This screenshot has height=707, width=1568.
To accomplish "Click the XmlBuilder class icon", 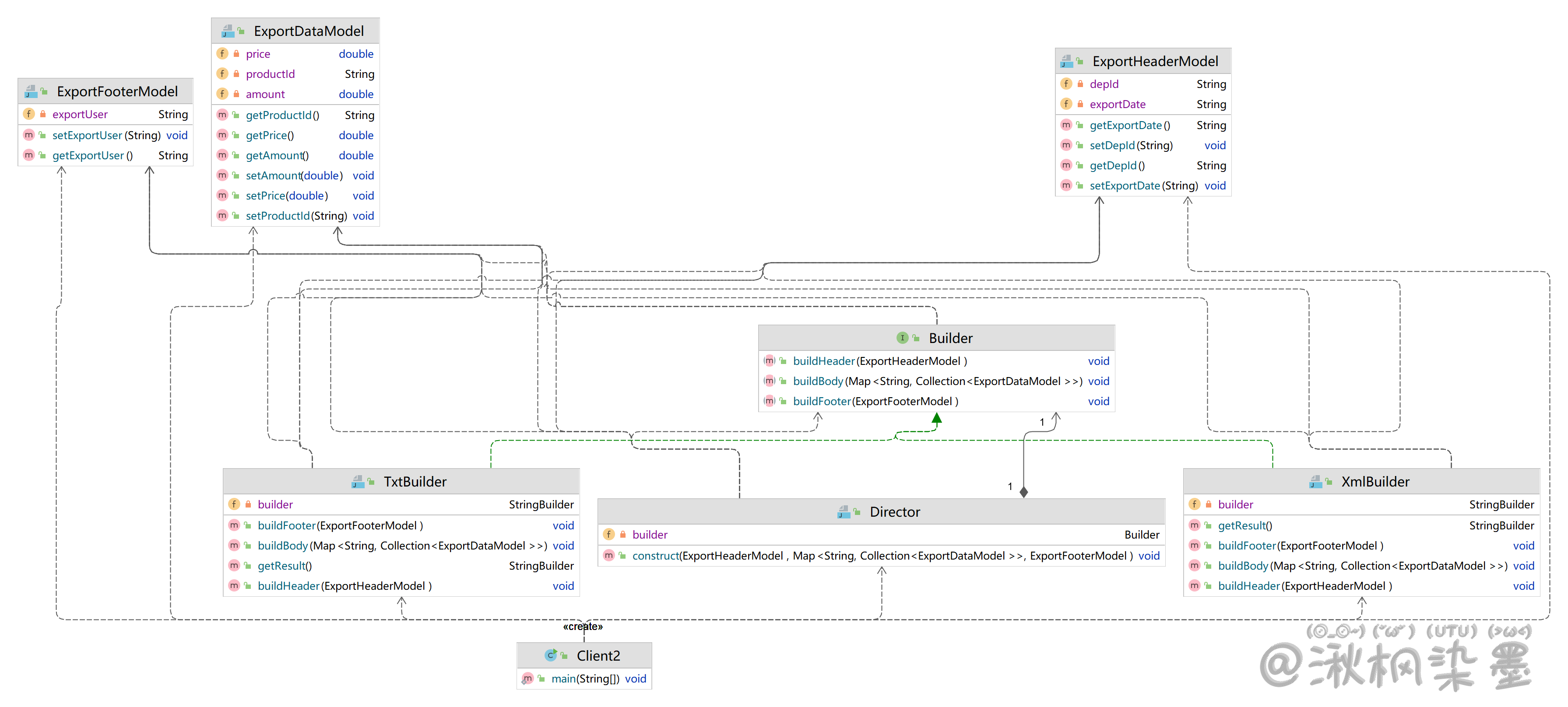I will 1316,482.
